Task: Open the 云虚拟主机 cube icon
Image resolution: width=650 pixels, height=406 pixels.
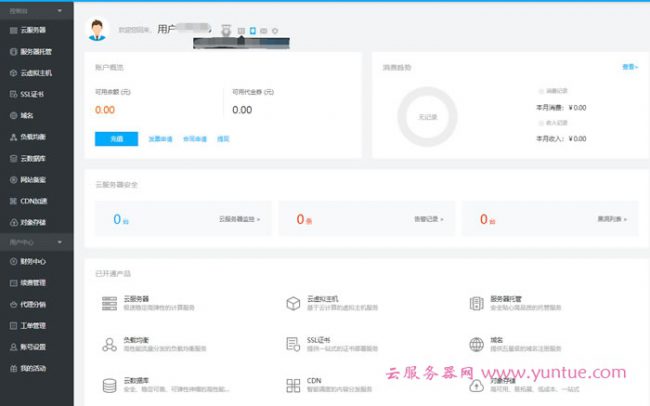Action: coord(293,303)
